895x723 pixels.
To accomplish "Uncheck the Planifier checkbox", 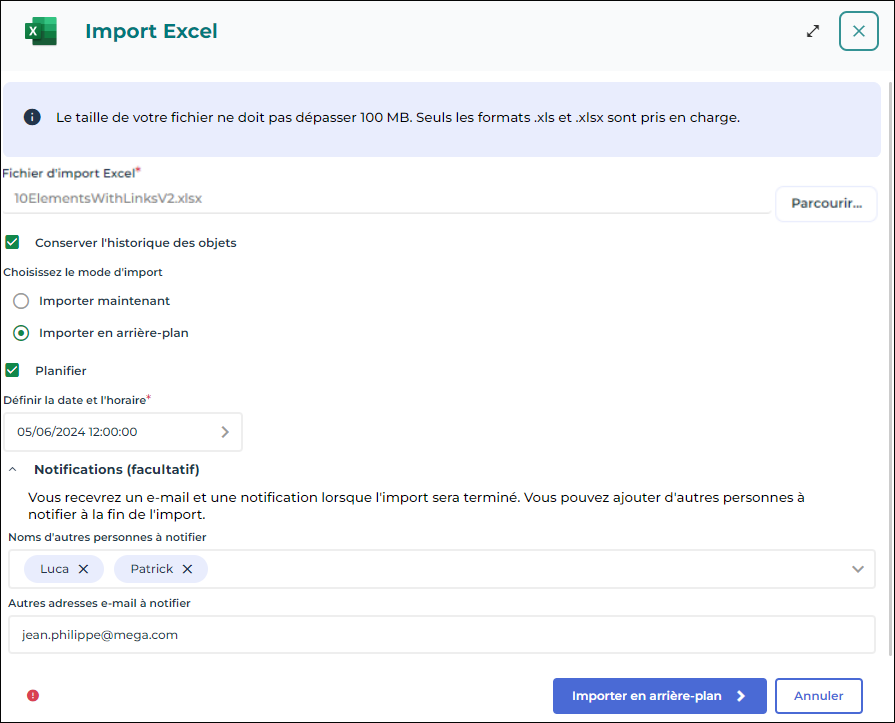I will pos(13,370).
